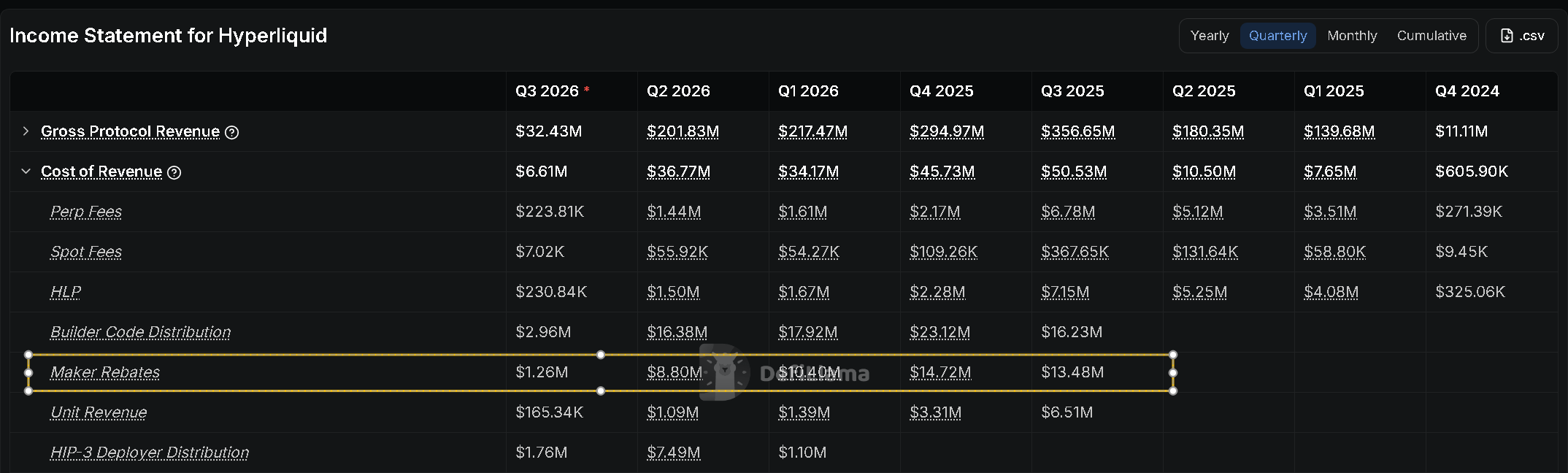The width and height of the screenshot is (1568, 473).
Task: Click HIP-3 Deployer Distribution label
Action: tap(150, 453)
